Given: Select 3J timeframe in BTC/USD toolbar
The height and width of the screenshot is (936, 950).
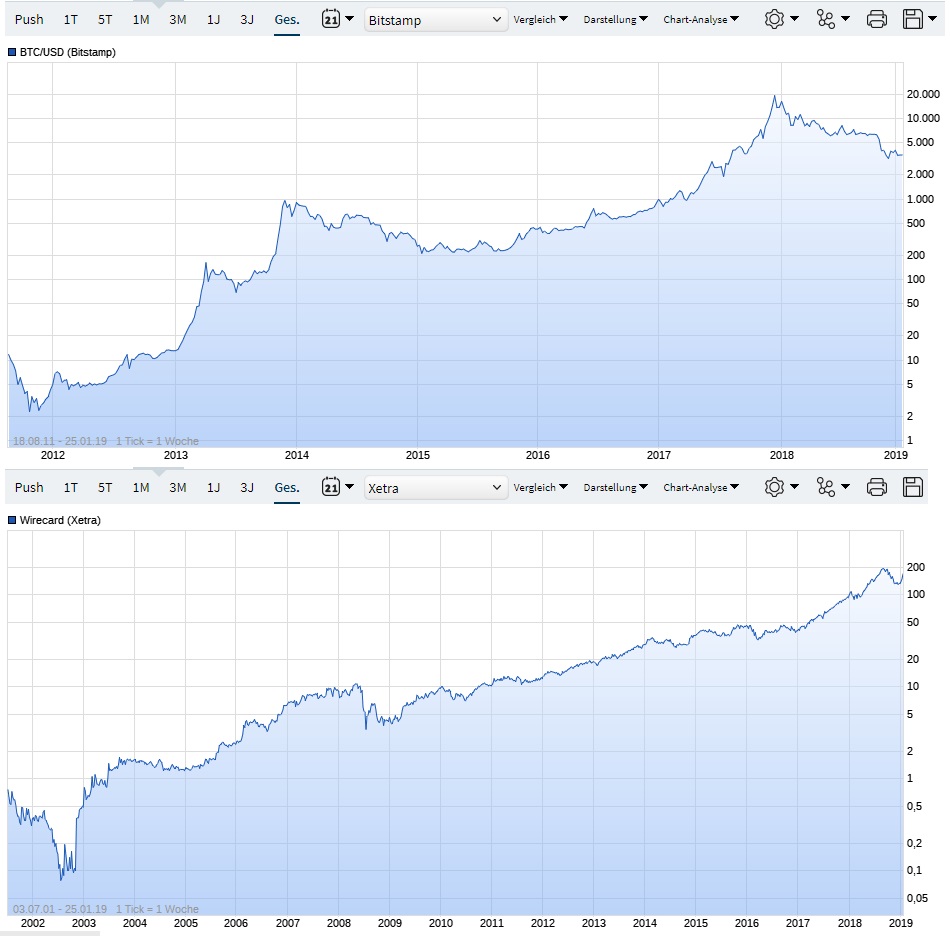Looking at the screenshot, I should click(247, 19).
